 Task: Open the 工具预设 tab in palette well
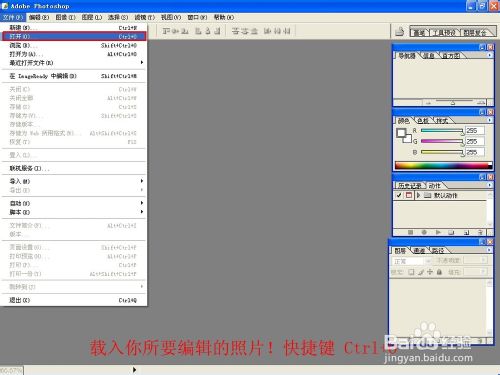tap(444, 32)
